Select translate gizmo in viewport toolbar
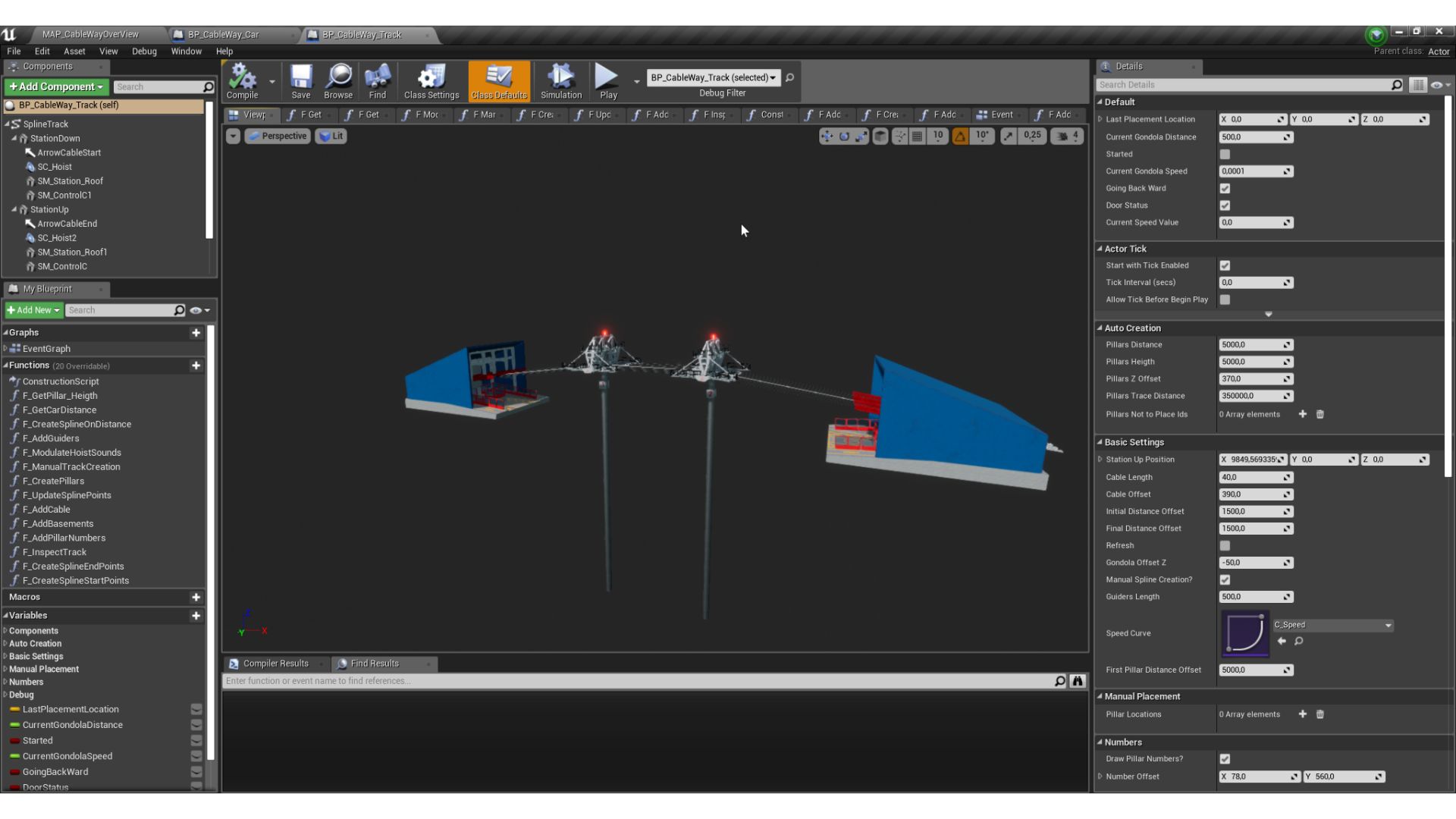1456x819 pixels. 827,136
